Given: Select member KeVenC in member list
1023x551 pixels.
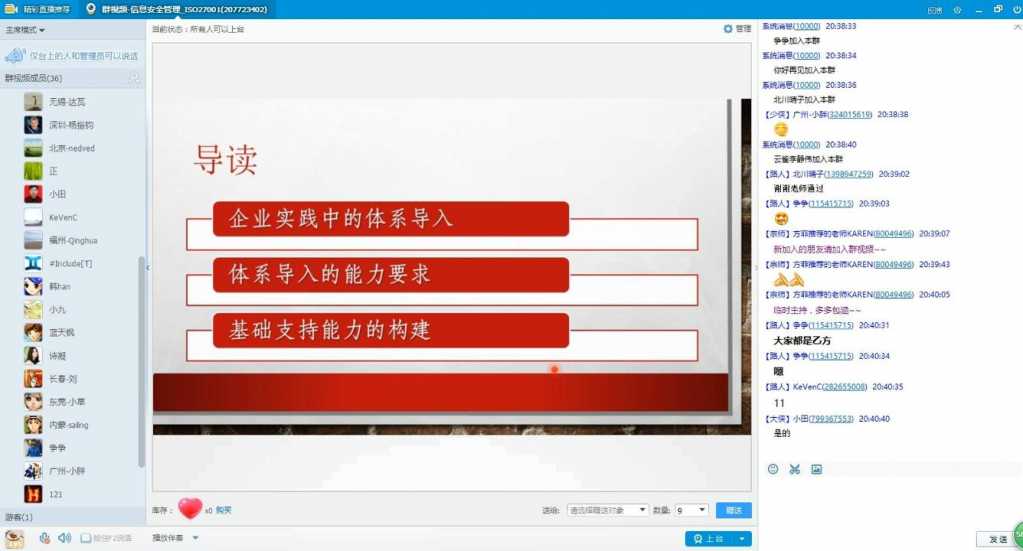Looking at the screenshot, I should [x=72, y=217].
